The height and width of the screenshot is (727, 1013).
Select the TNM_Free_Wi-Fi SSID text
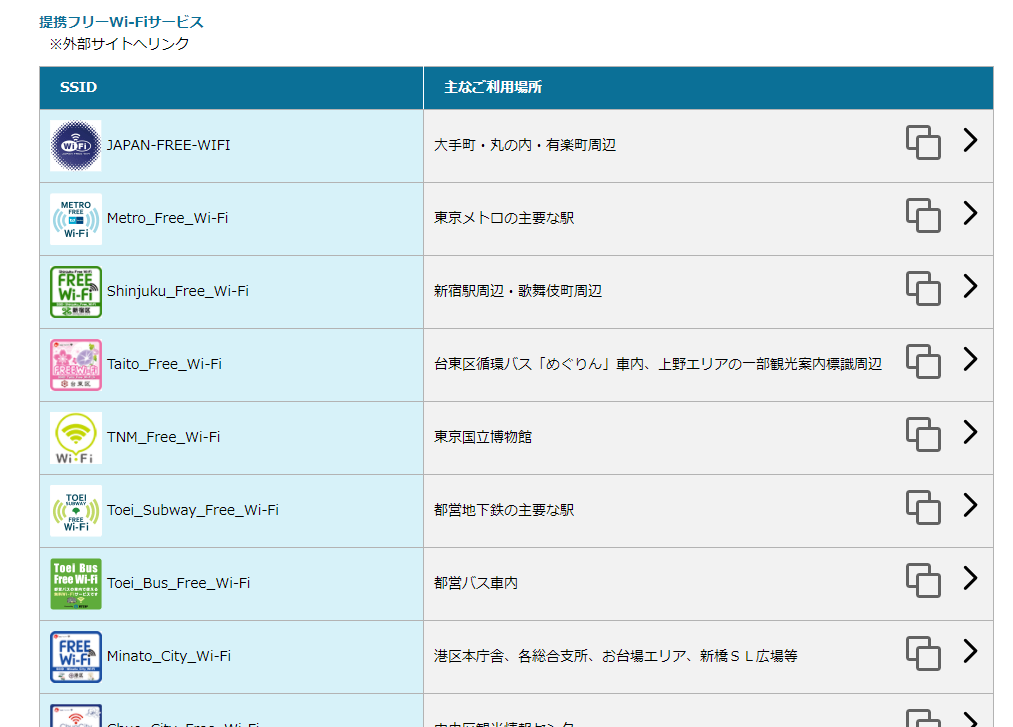(163, 437)
